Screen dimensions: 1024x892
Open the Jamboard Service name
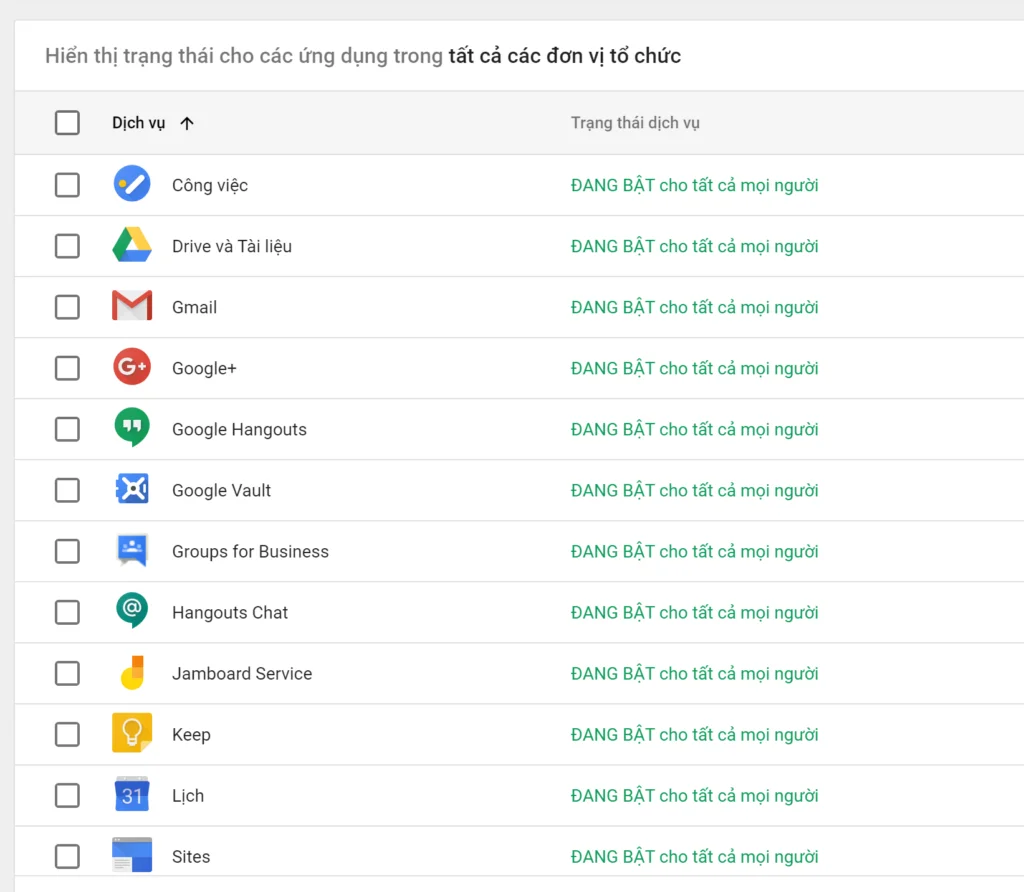(x=242, y=673)
